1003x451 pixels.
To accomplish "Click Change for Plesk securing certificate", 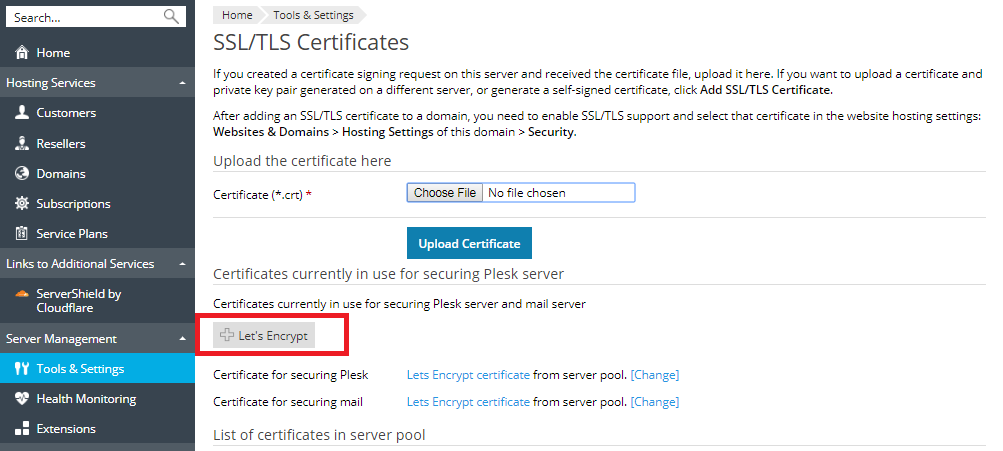I will (654, 375).
